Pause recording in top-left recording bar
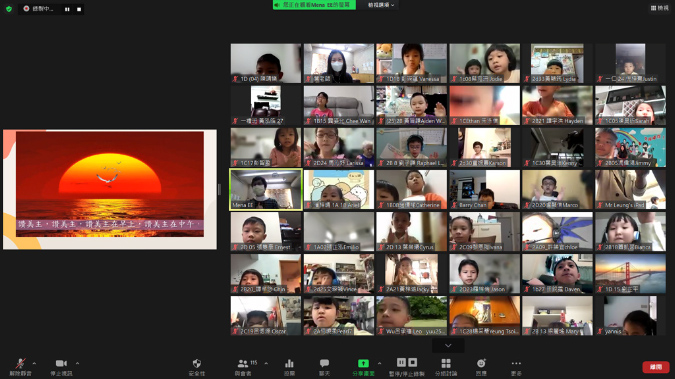This screenshot has width=675, height=379. (x=67, y=9)
